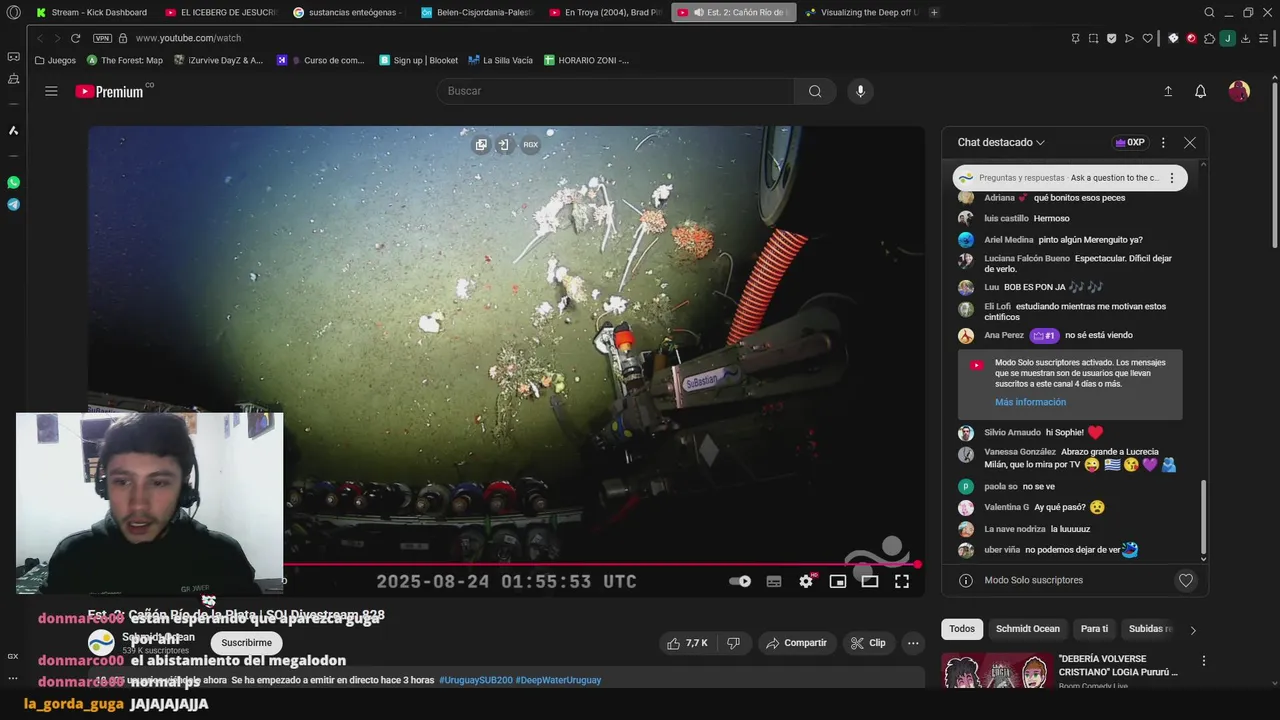Switch to Stream - Kick Dashboard tab
The height and width of the screenshot is (720, 1280).
[x=91, y=12]
